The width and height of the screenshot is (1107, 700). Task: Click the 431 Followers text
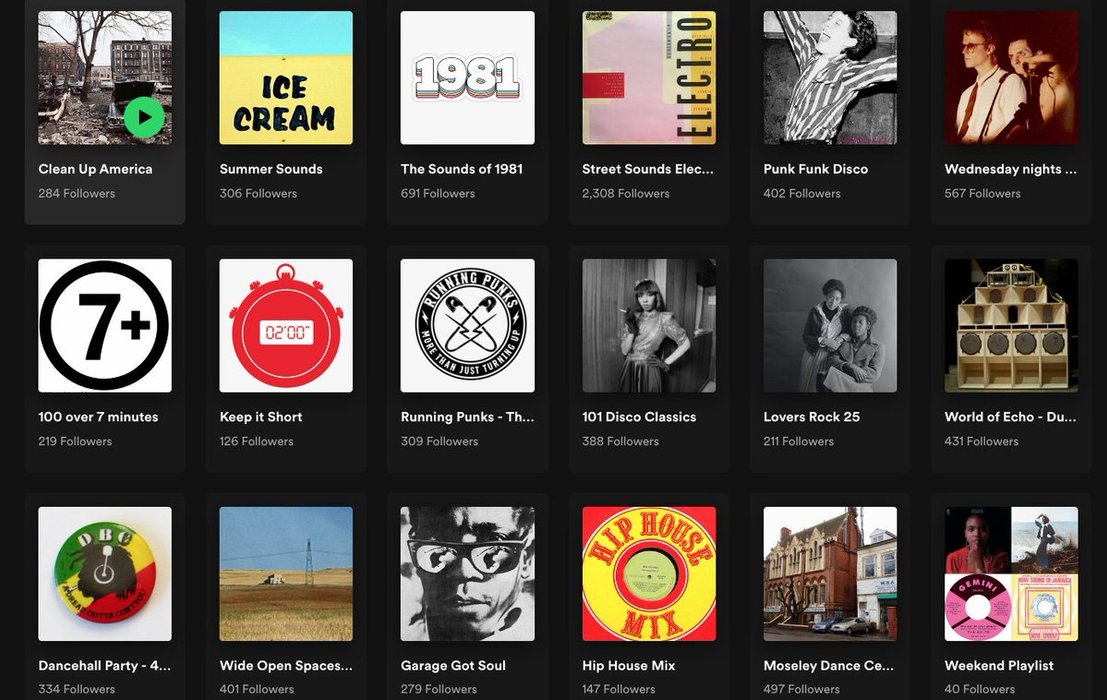point(981,441)
